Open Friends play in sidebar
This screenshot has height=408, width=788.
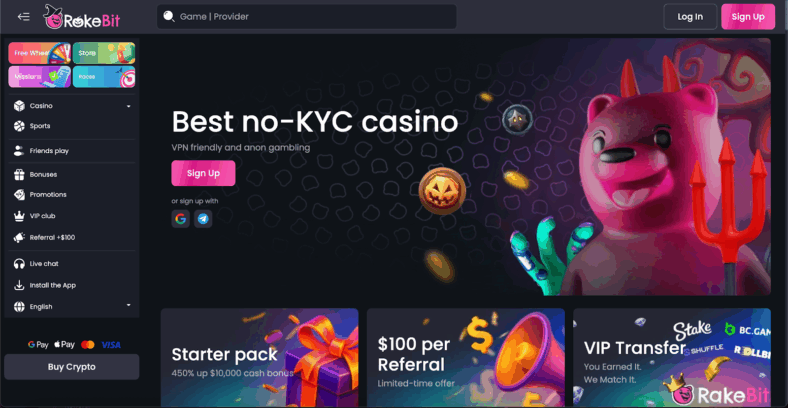[x=72, y=151]
